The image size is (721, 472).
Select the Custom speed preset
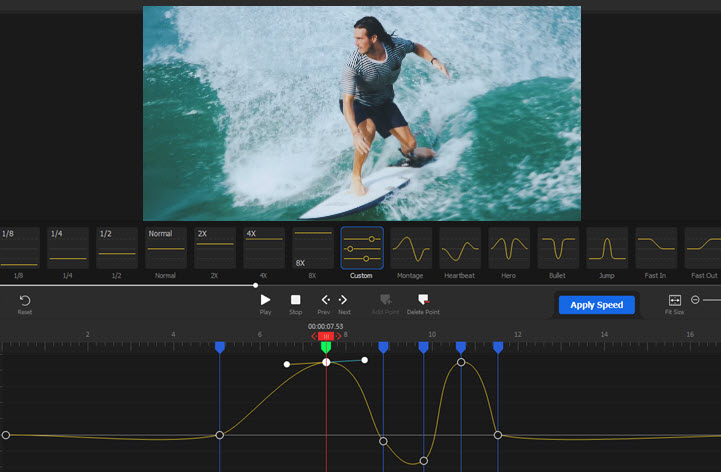361,248
